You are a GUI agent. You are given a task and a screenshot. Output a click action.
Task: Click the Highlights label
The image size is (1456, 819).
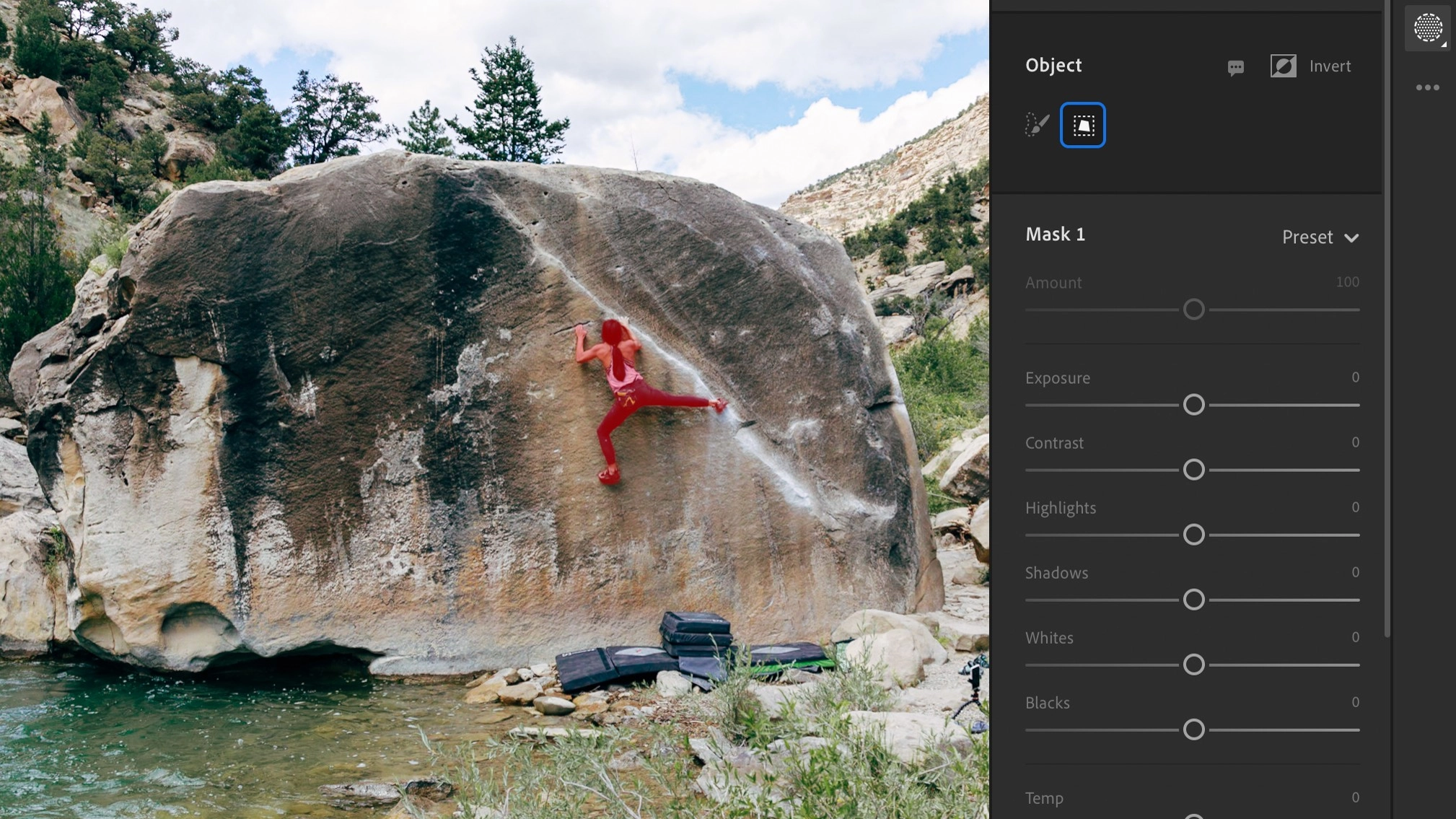pos(1061,508)
